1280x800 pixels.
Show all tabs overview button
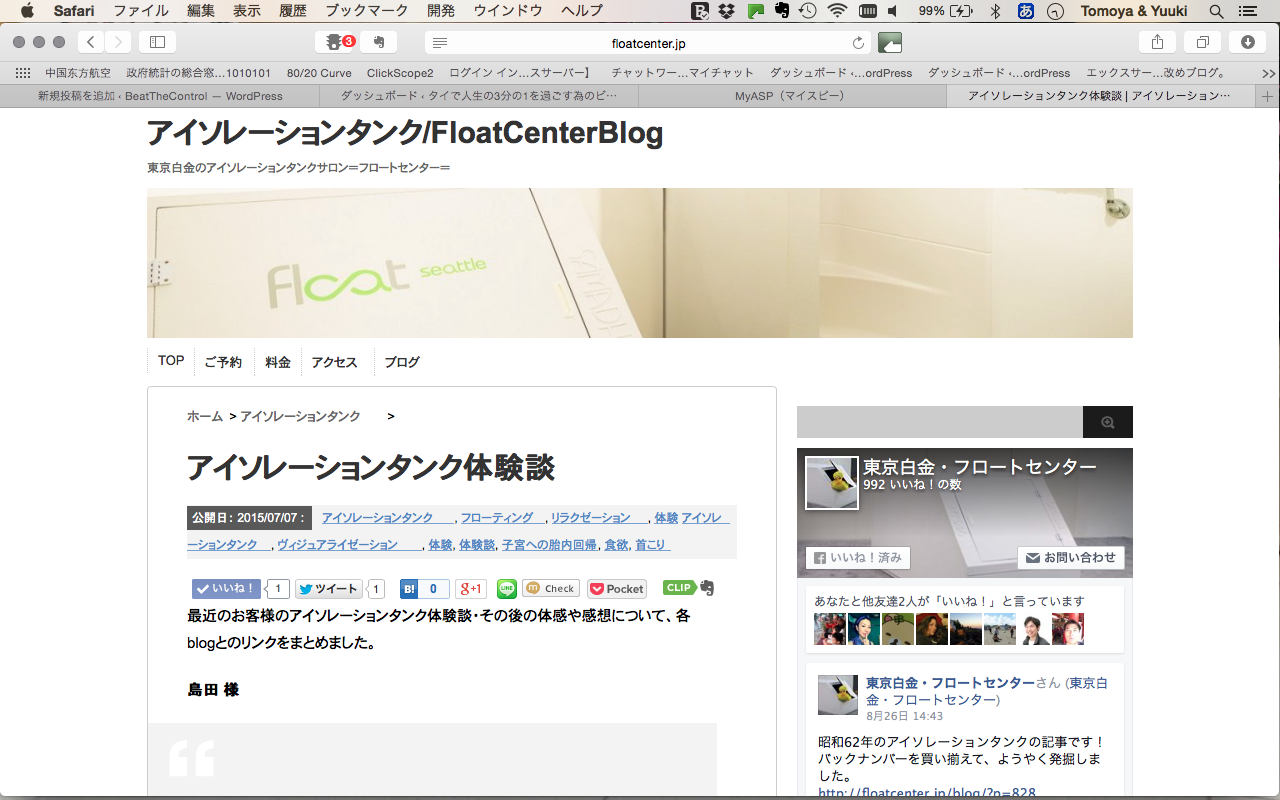coord(1202,42)
